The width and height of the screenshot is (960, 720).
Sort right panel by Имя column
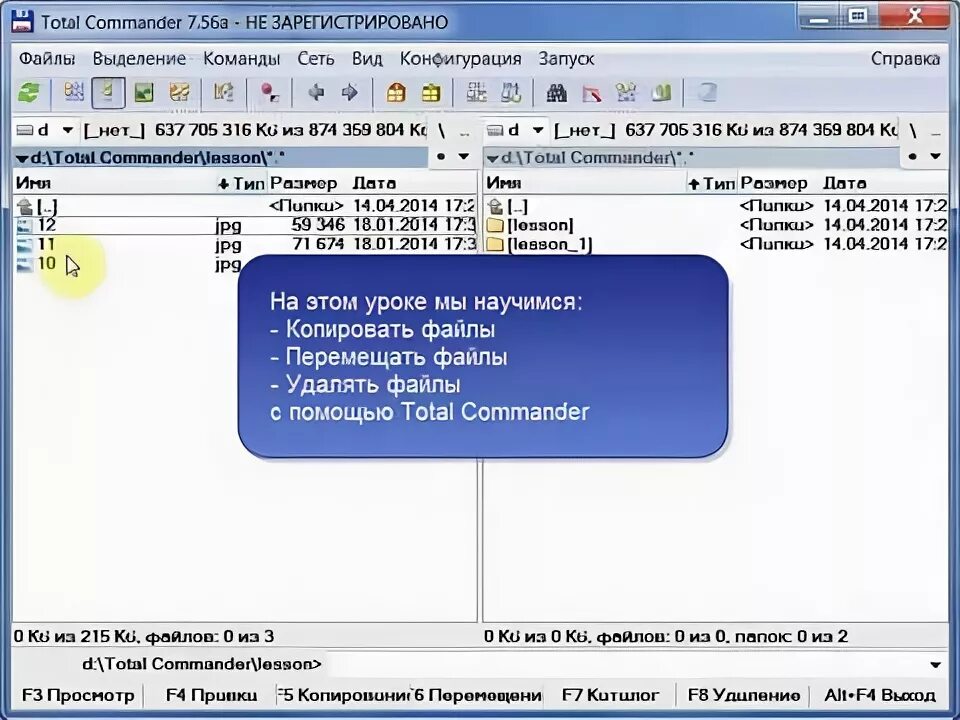585,183
